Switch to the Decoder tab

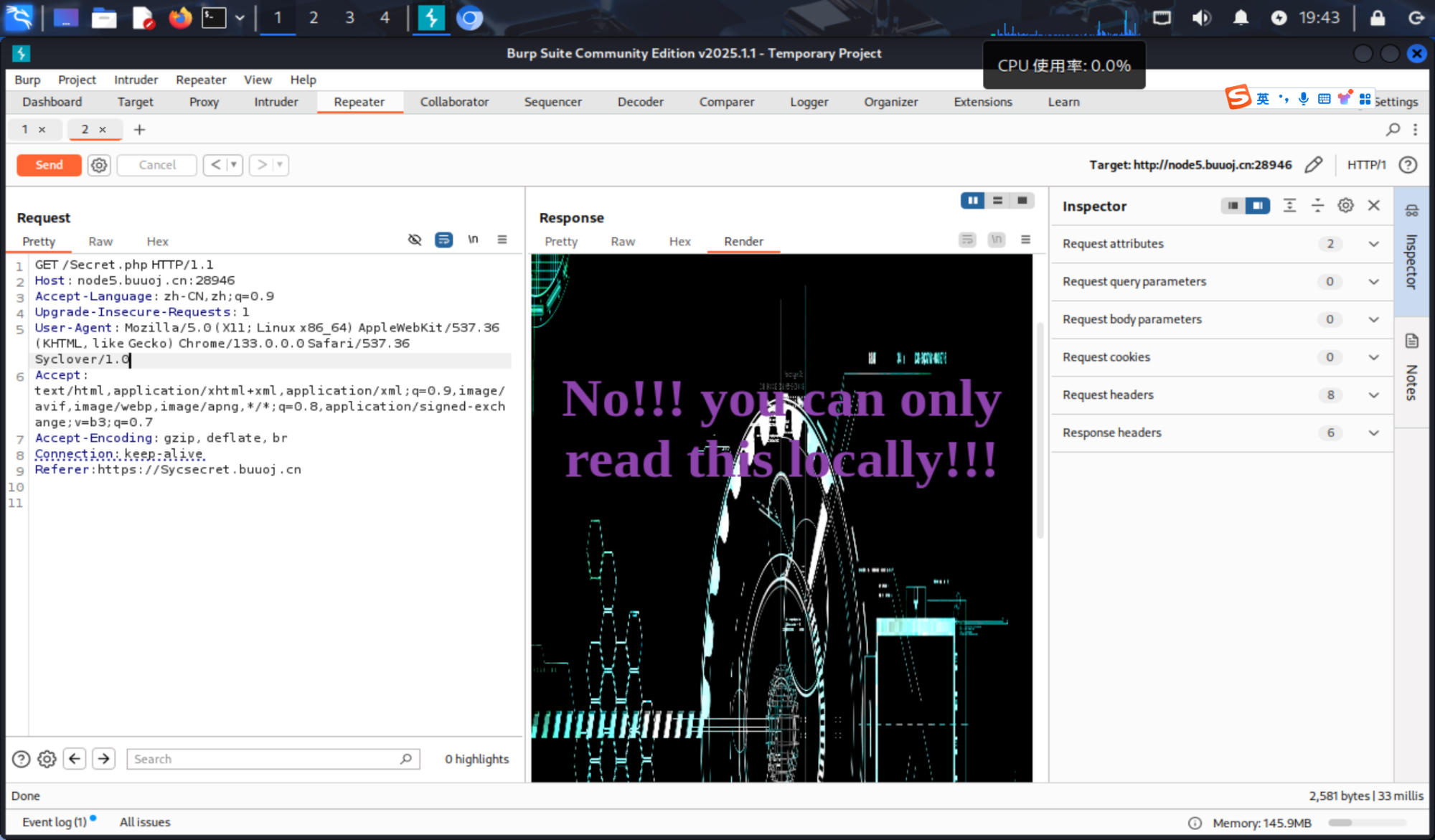pyautogui.click(x=640, y=102)
